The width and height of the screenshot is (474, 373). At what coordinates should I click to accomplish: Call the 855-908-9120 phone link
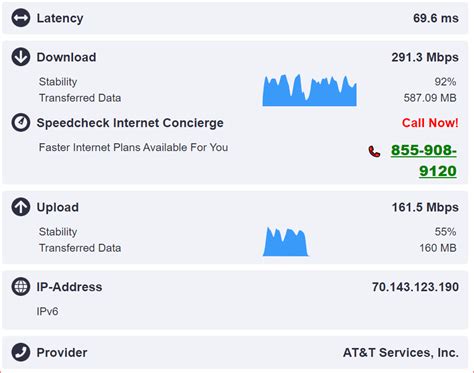pyautogui.click(x=424, y=160)
